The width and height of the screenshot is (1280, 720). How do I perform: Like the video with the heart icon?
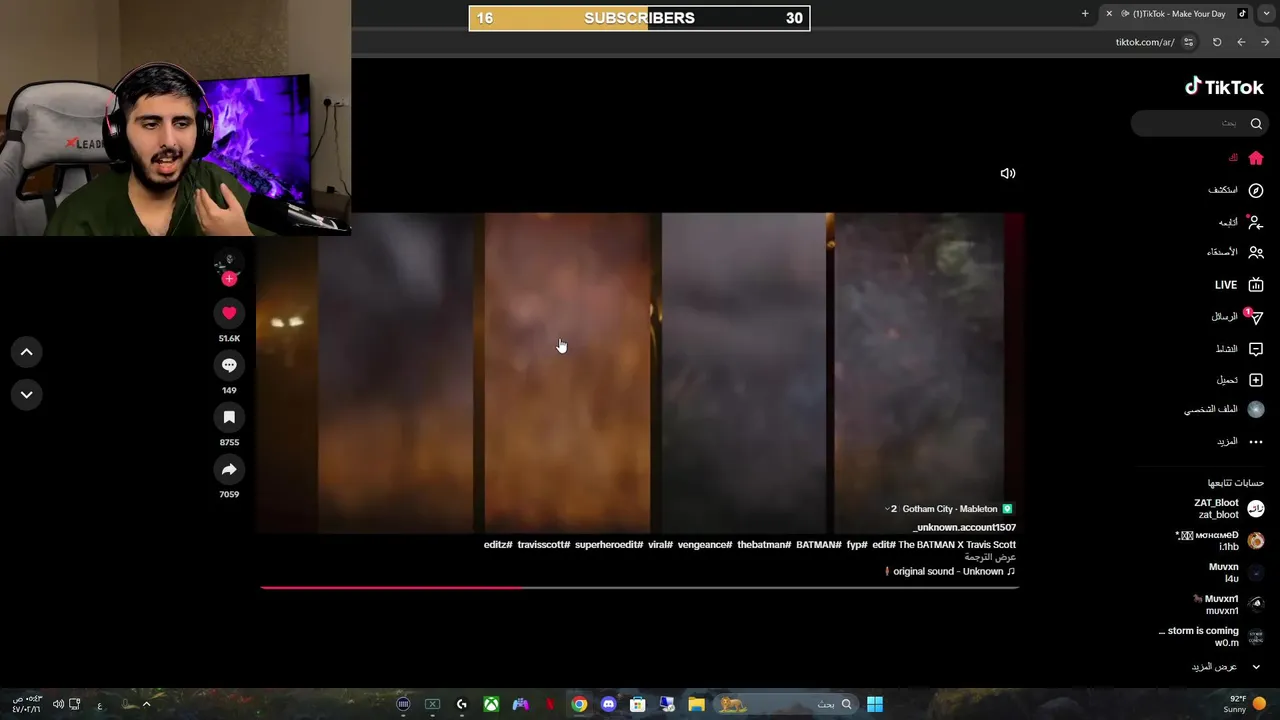tap(229, 313)
